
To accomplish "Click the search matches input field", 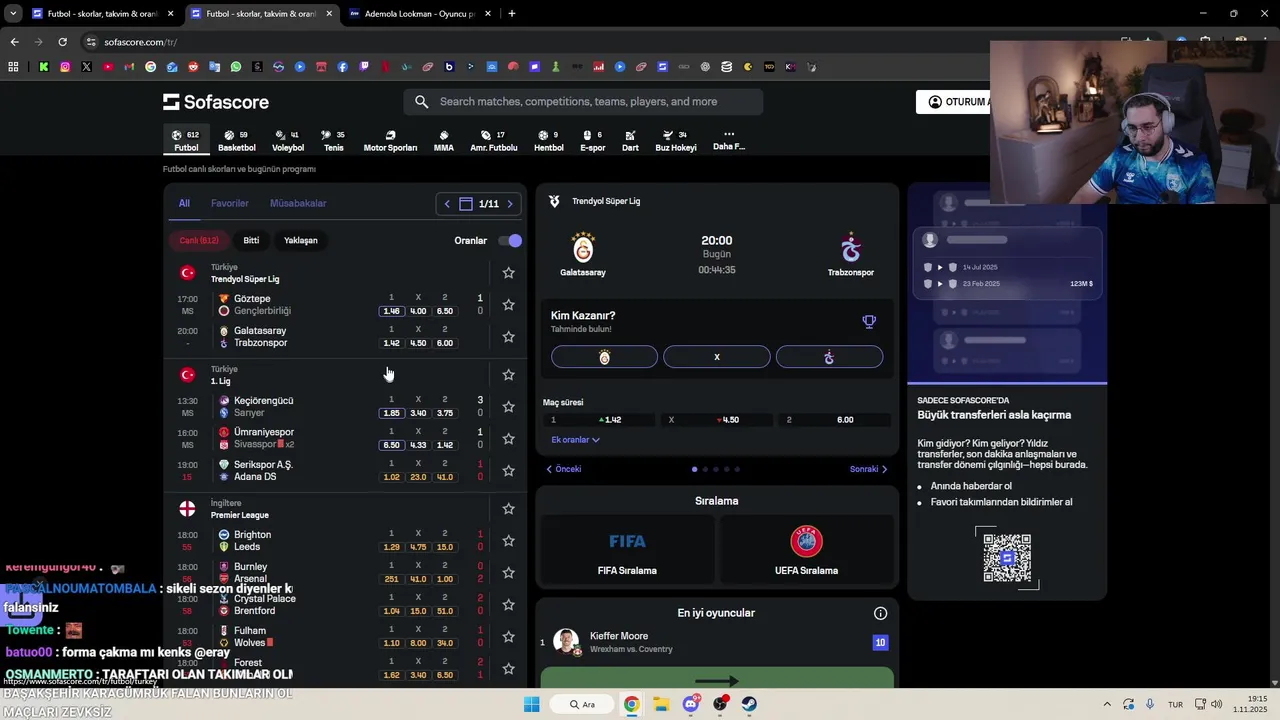I will [x=583, y=101].
